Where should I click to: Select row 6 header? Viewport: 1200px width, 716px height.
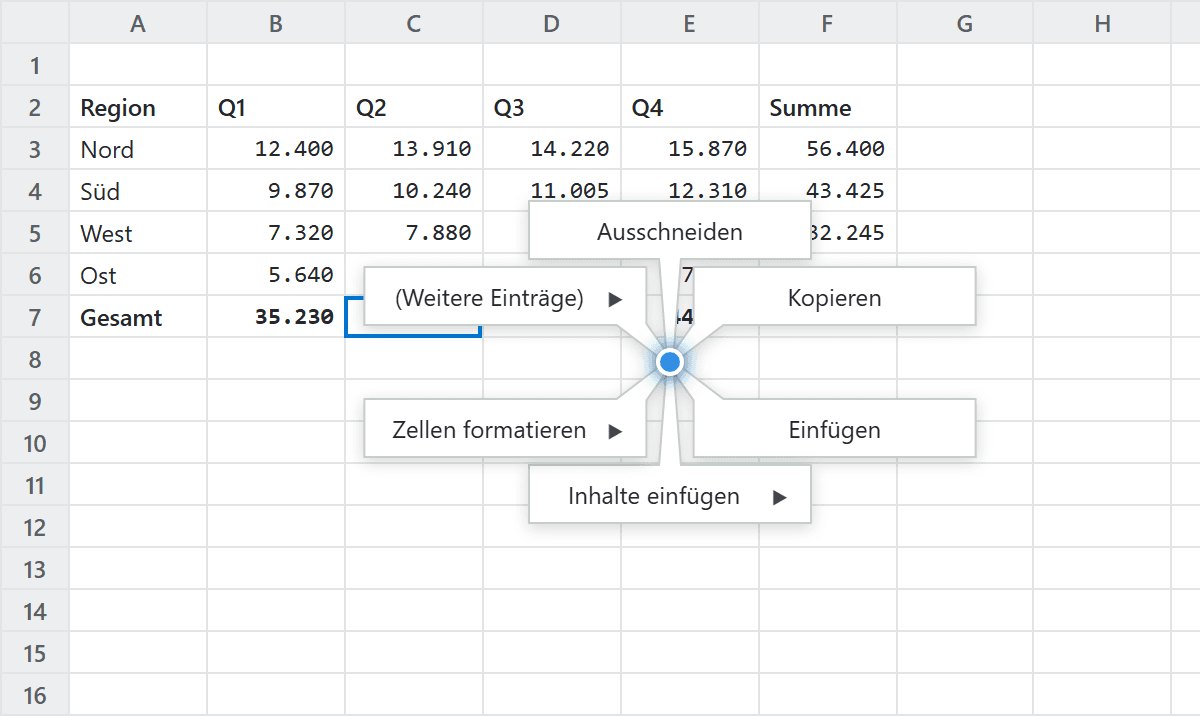[35, 275]
